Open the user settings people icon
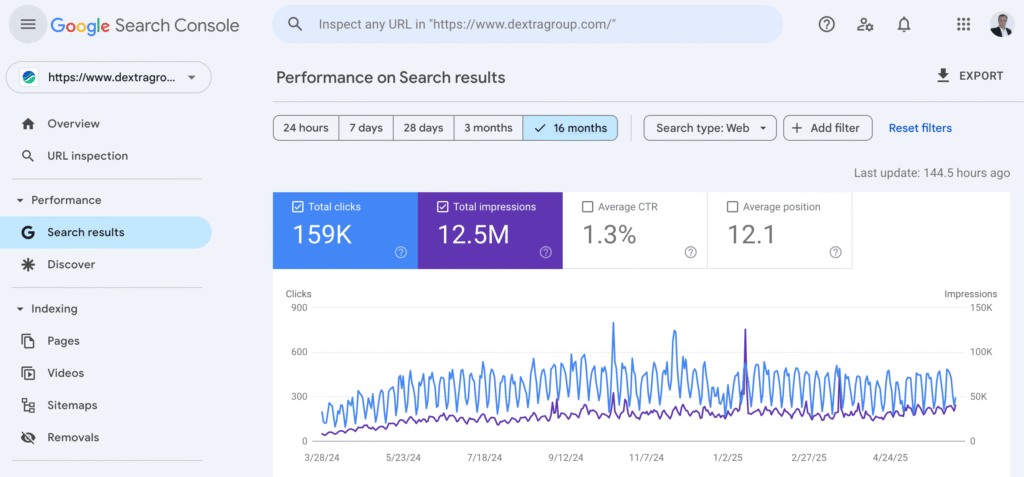The image size is (1024, 477). [865, 24]
